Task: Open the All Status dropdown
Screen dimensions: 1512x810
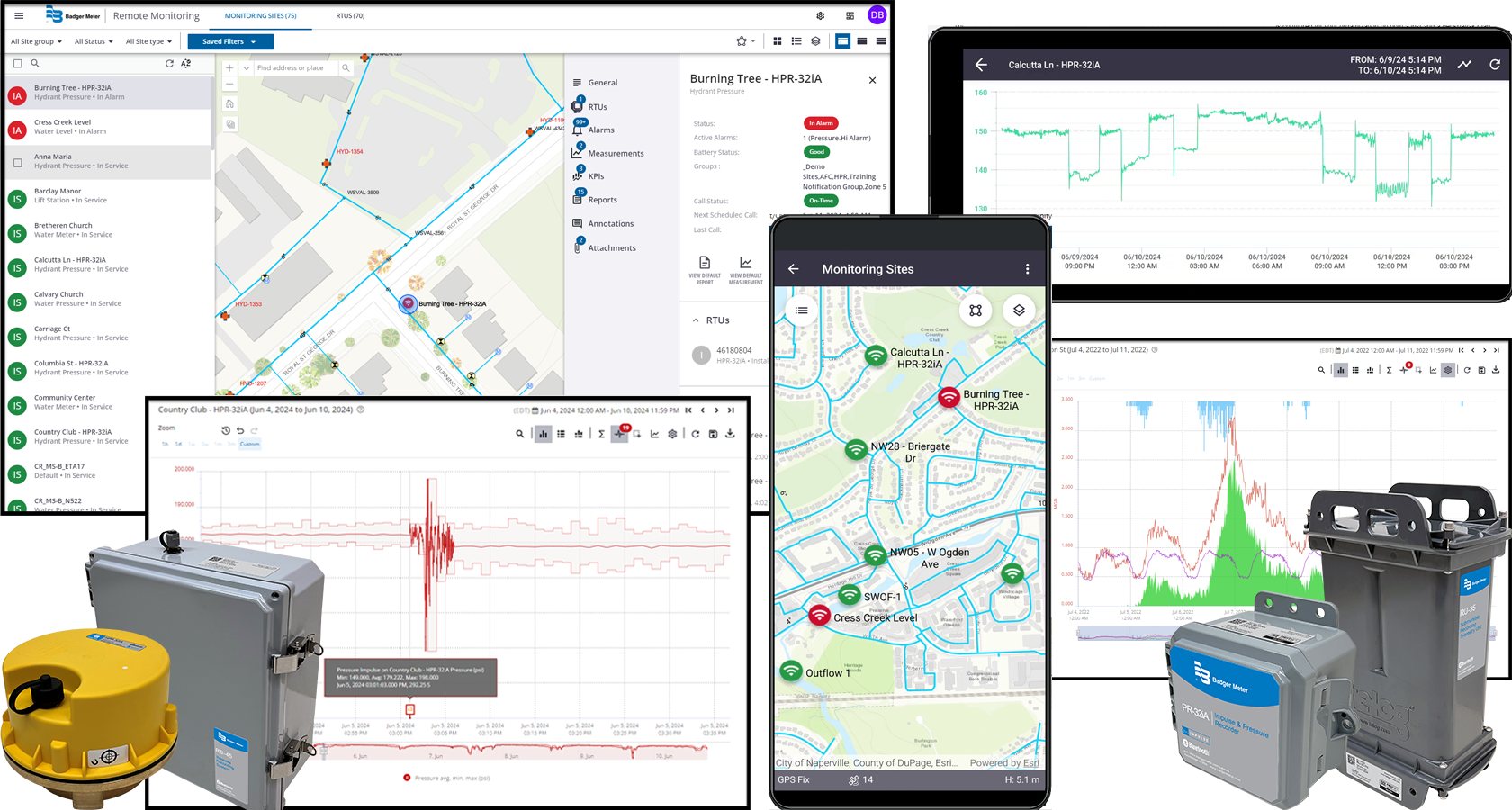Action: (94, 41)
